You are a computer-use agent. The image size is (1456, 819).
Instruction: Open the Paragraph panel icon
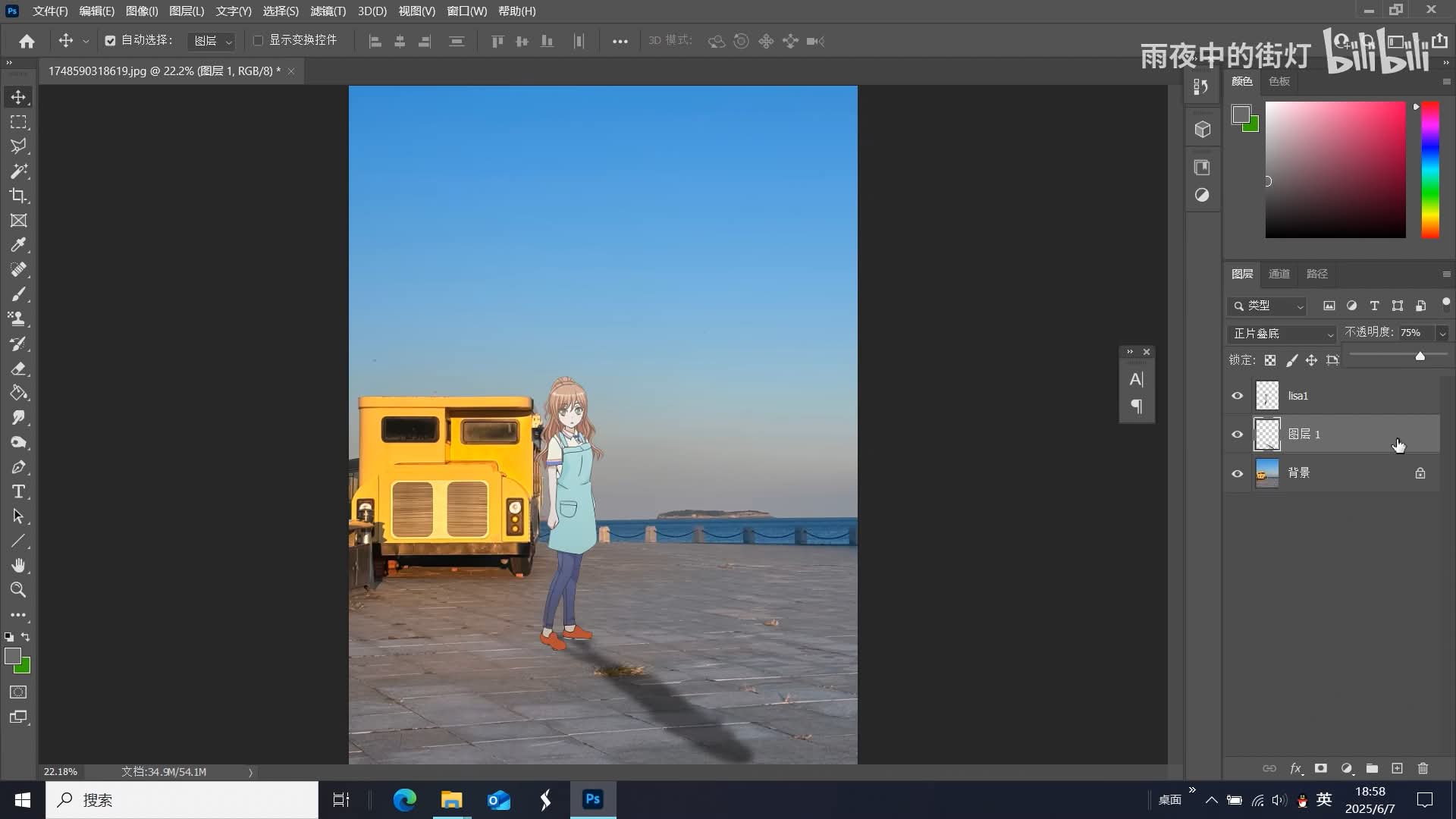(x=1136, y=406)
